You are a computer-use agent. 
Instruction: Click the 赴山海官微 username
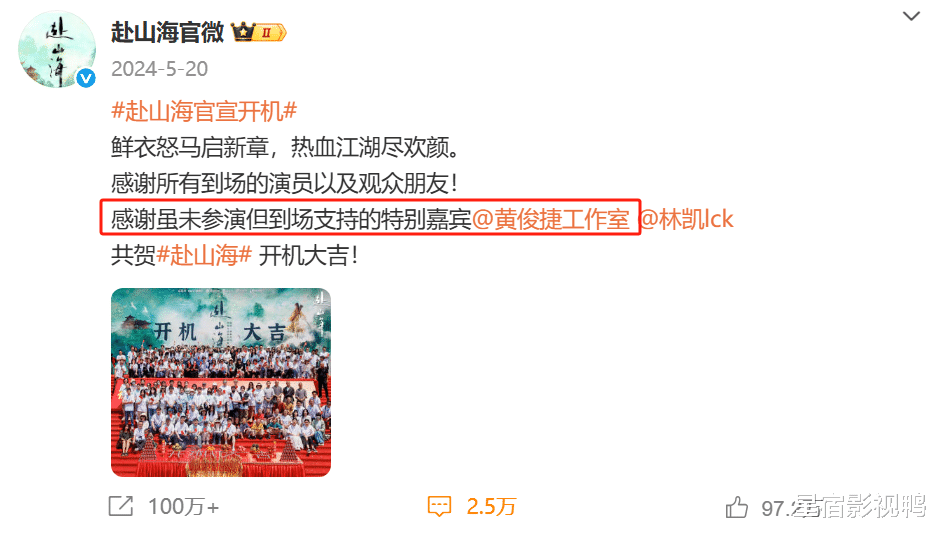[x=167, y=32]
